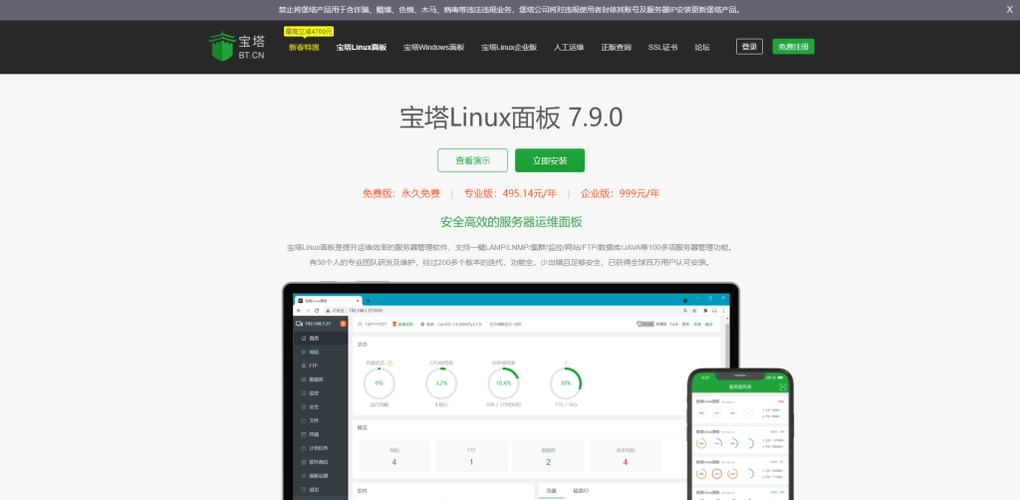Click 安全 shield icon in mockup sidebar
Screen dimensions: 1020x500
coord(303,406)
